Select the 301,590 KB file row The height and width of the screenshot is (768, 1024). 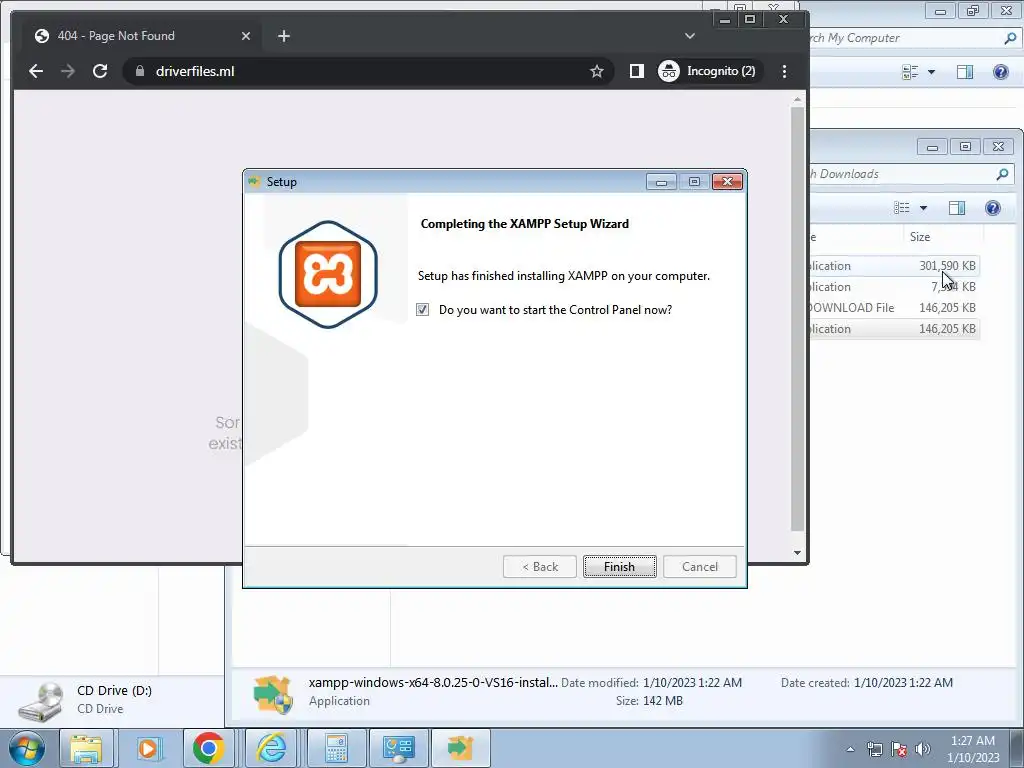[x=893, y=266]
